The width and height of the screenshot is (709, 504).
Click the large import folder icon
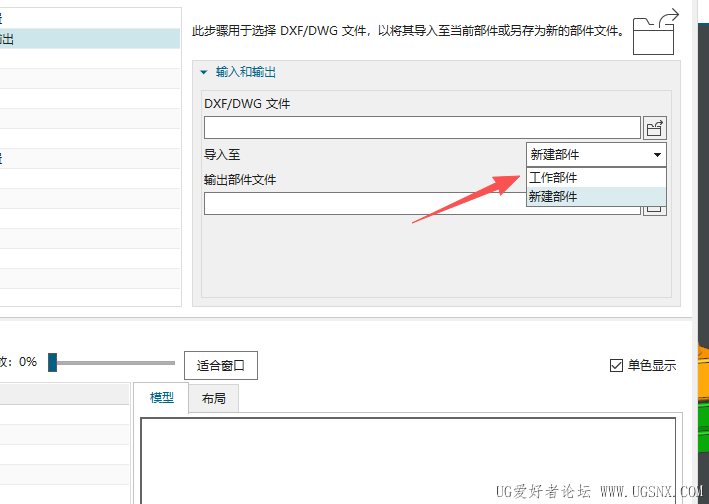pos(655,32)
